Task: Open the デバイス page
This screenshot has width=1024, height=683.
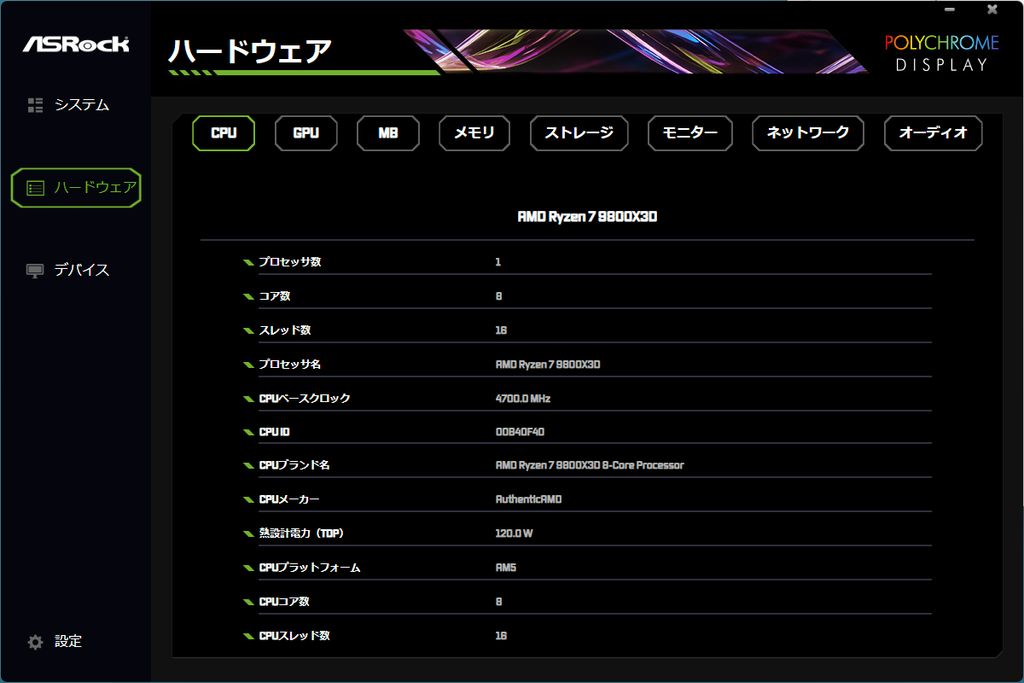Action: pos(82,270)
